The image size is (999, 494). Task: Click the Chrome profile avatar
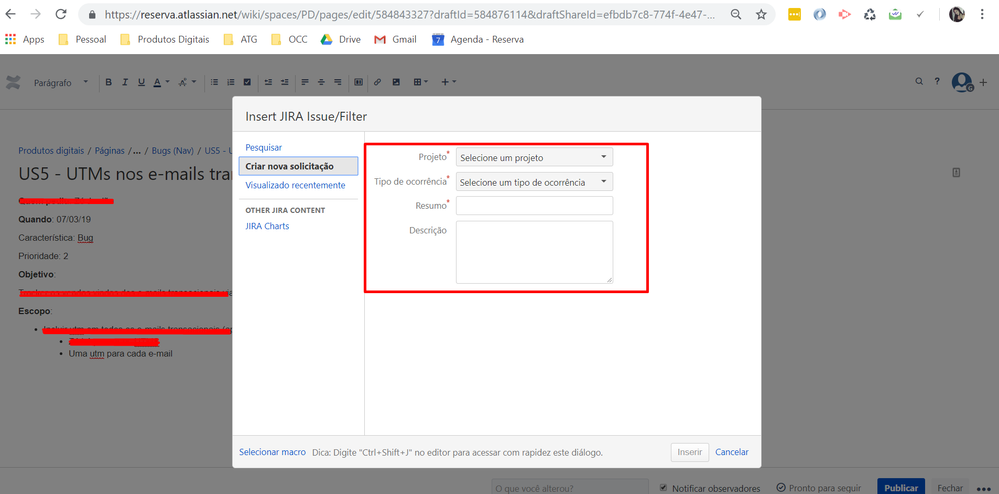tap(957, 14)
